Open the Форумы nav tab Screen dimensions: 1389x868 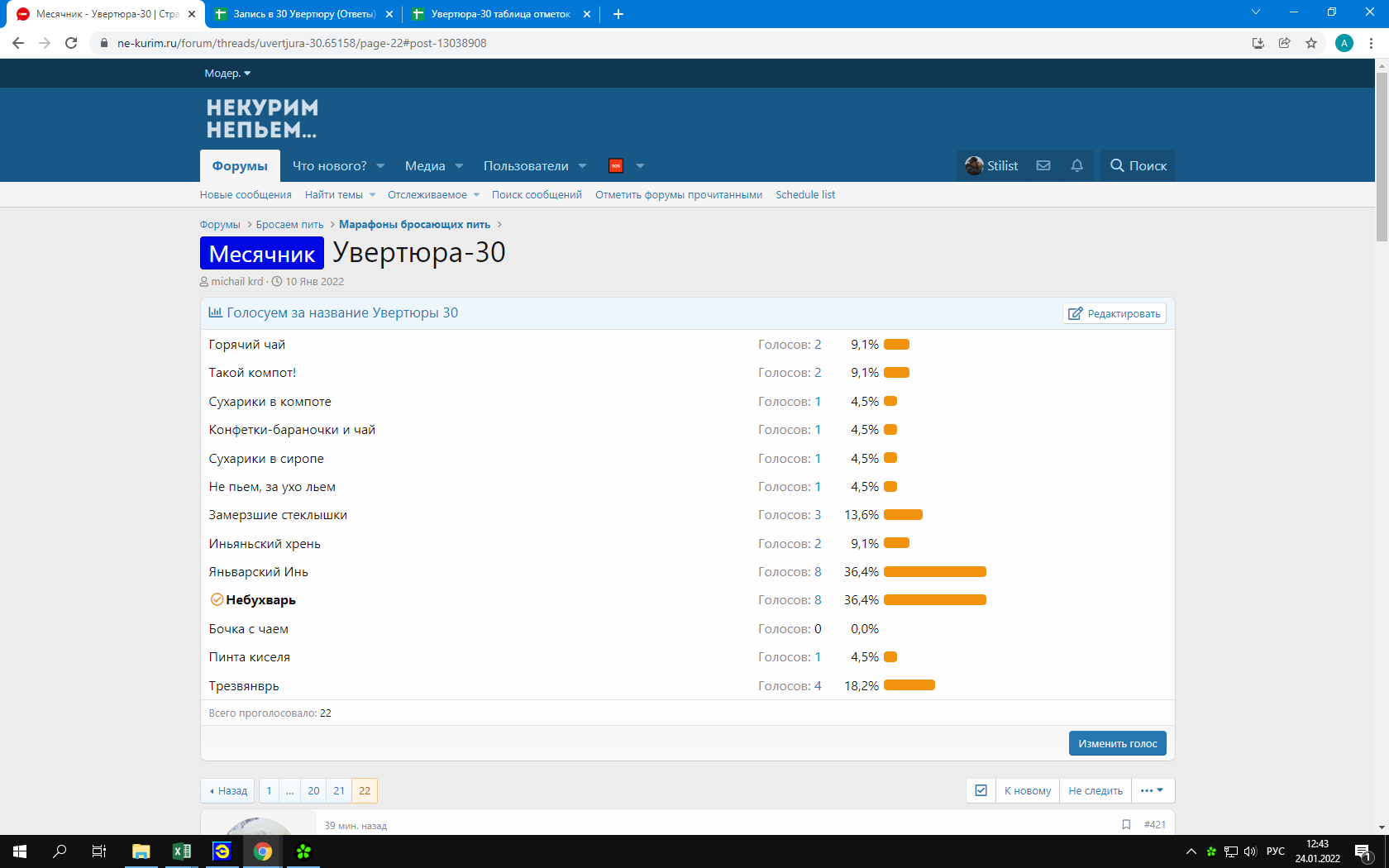(240, 165)
